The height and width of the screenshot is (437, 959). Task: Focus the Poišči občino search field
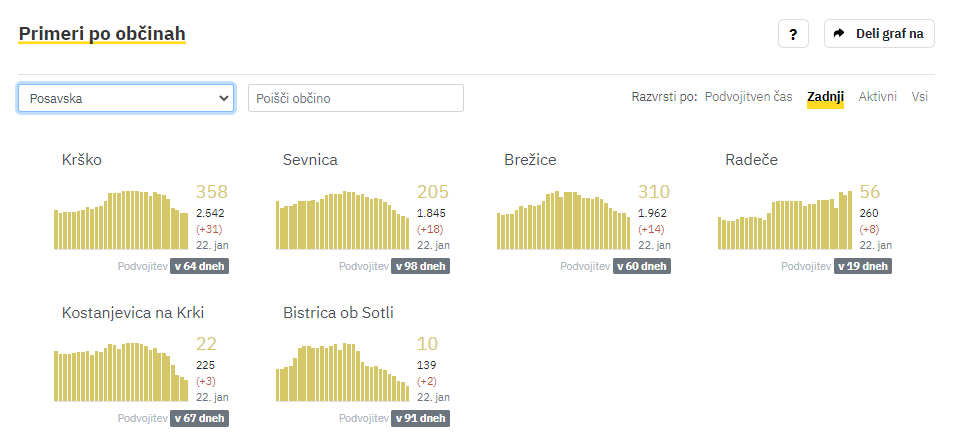356,98
